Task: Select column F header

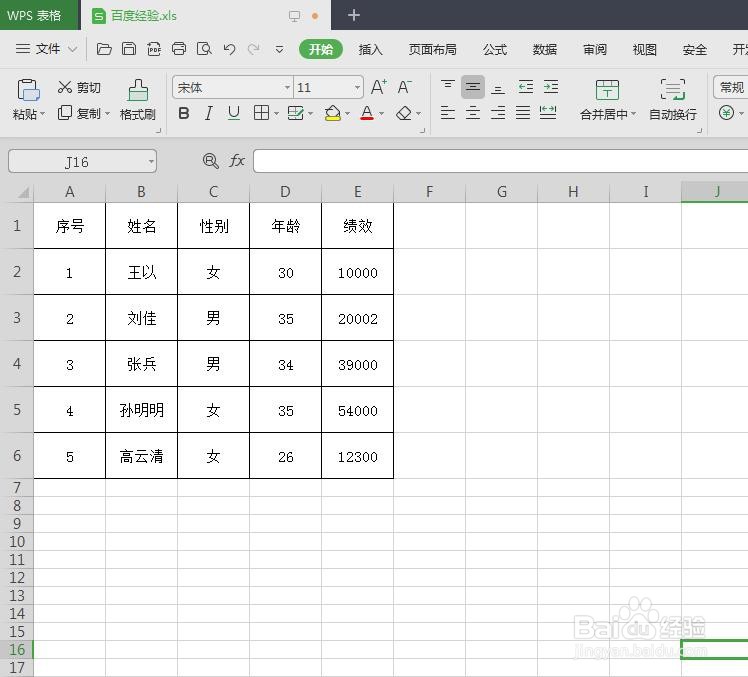Action: pyautogui.click(x=429, y=192)
